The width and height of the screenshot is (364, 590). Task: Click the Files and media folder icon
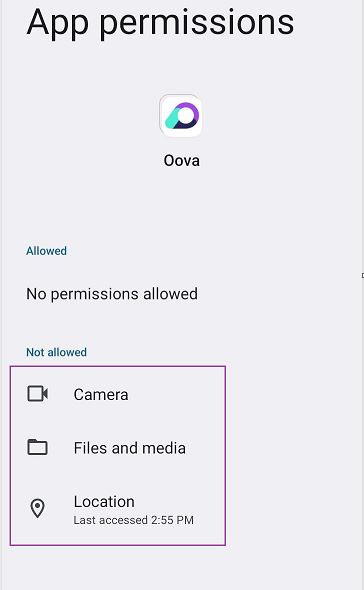(38, 447)
